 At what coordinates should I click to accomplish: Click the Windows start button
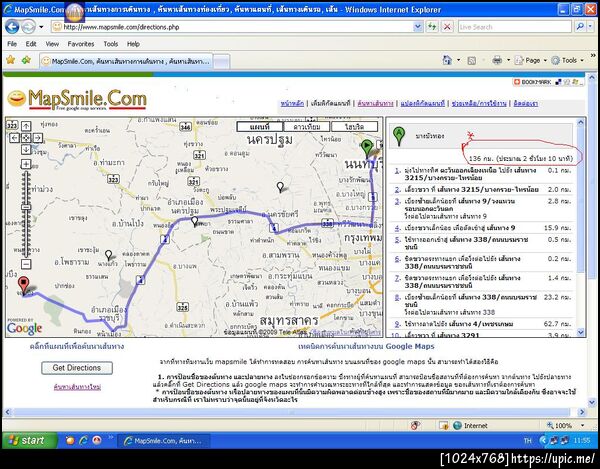(30, 440)
